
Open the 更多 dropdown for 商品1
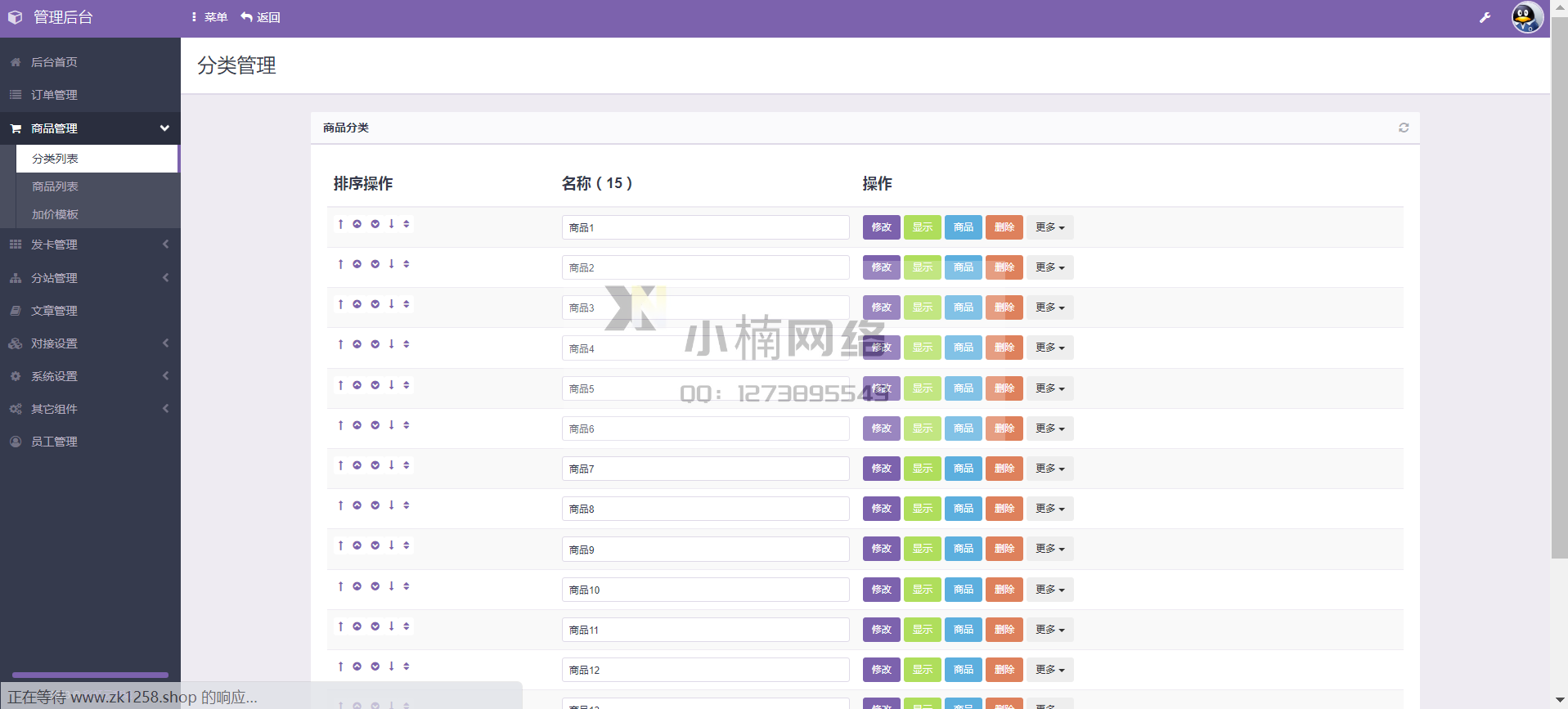point(1050,227)
